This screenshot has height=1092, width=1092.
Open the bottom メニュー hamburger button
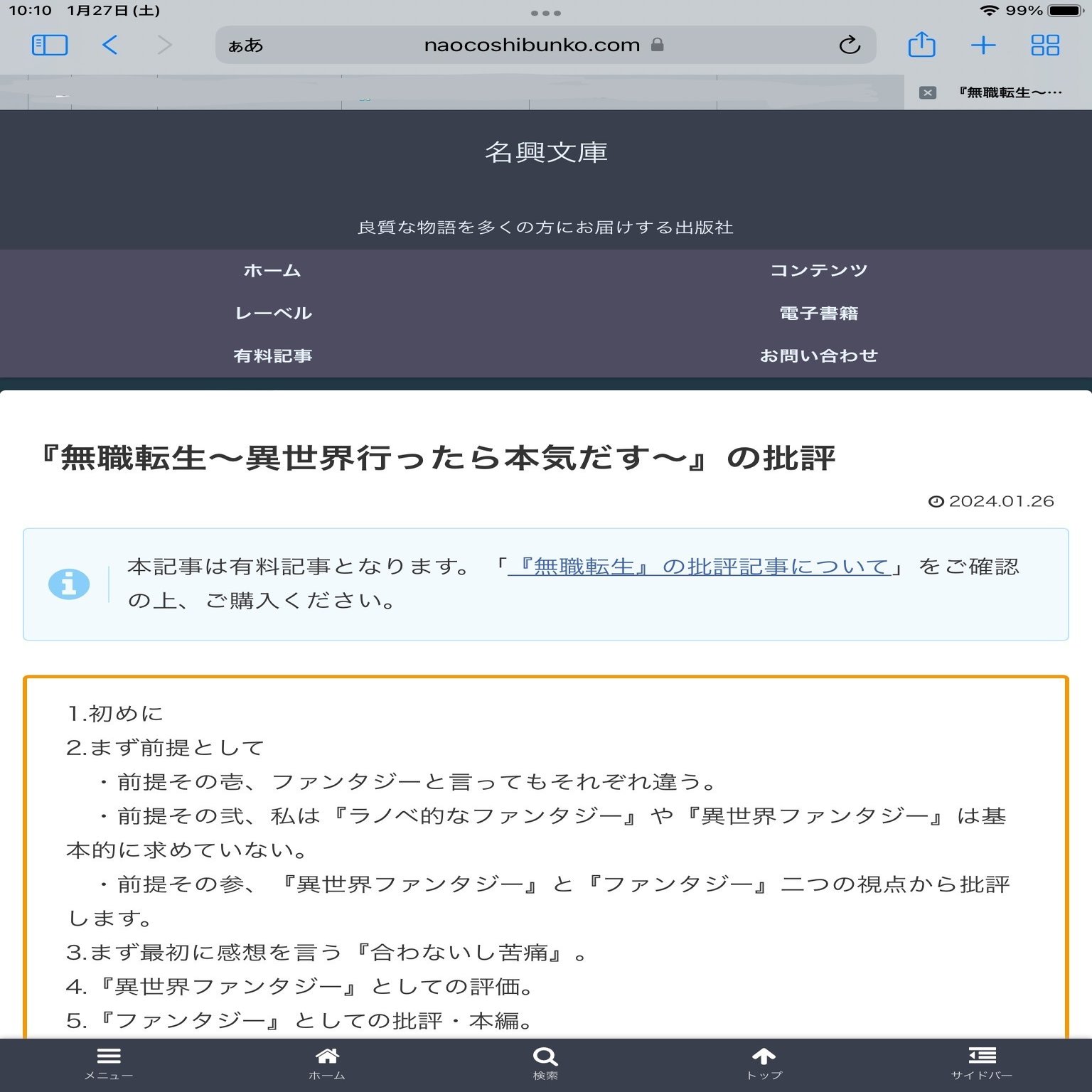coord(109,1064)
